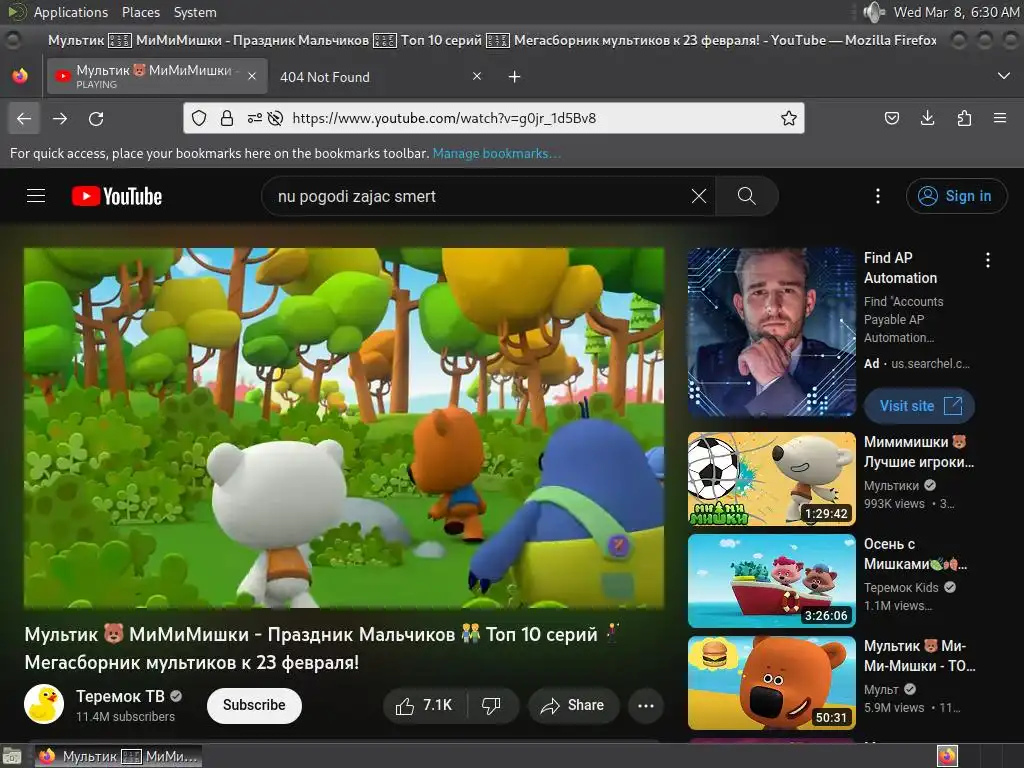The image size is (1024, 768).
Task: Open the Firefox downloads panel
Action: point(927,118)
